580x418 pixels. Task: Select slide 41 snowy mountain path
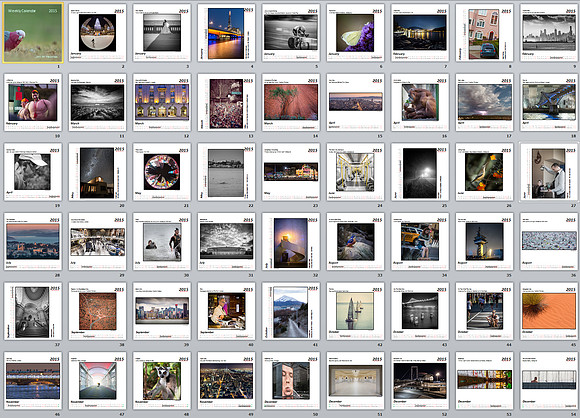(291, 311)
